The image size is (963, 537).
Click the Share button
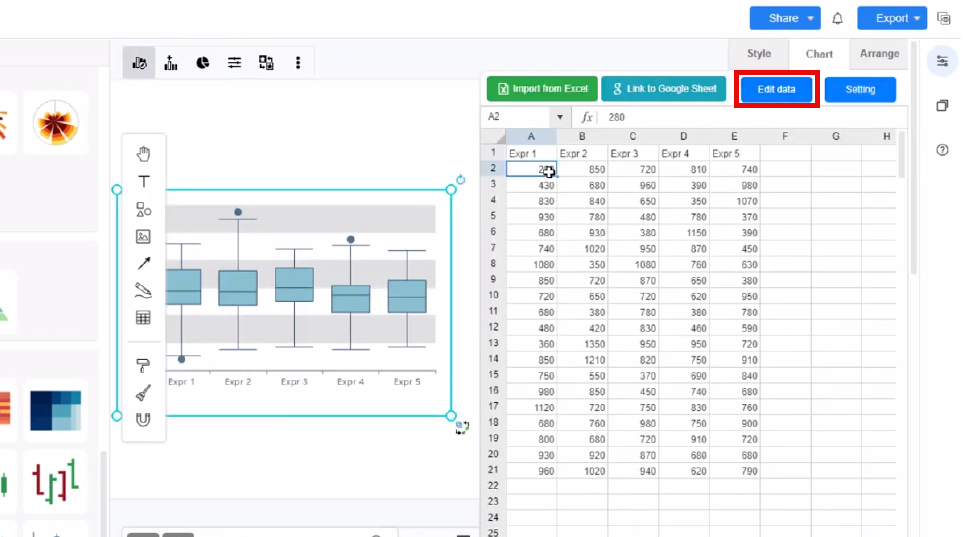784,18
